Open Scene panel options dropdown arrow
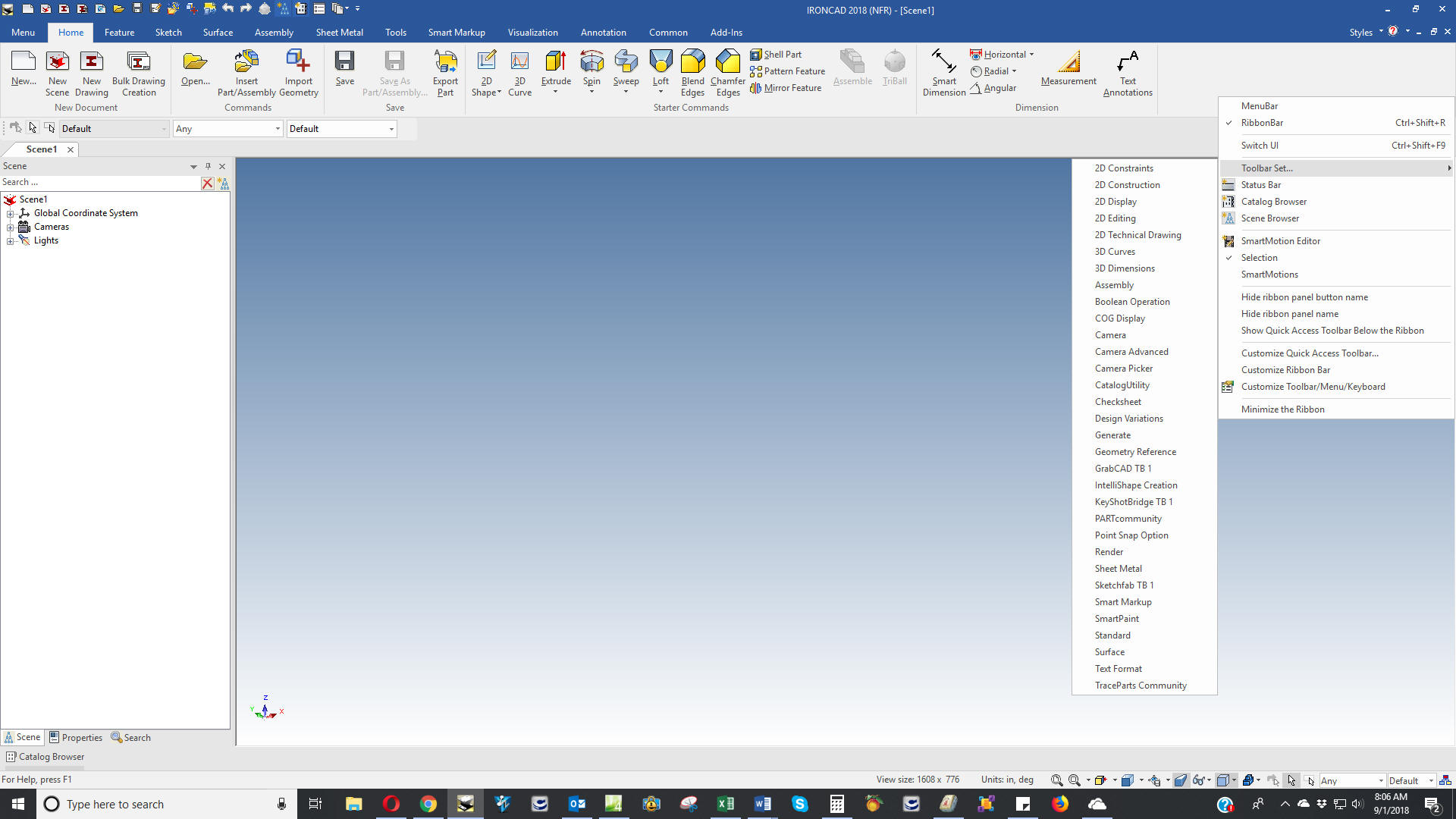This screenshot has width=1456, height=819. (x=193, y=166)
